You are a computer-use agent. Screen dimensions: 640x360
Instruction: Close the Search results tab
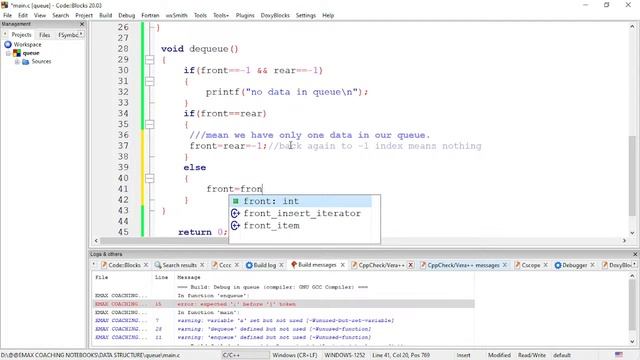tap(202, 265)
